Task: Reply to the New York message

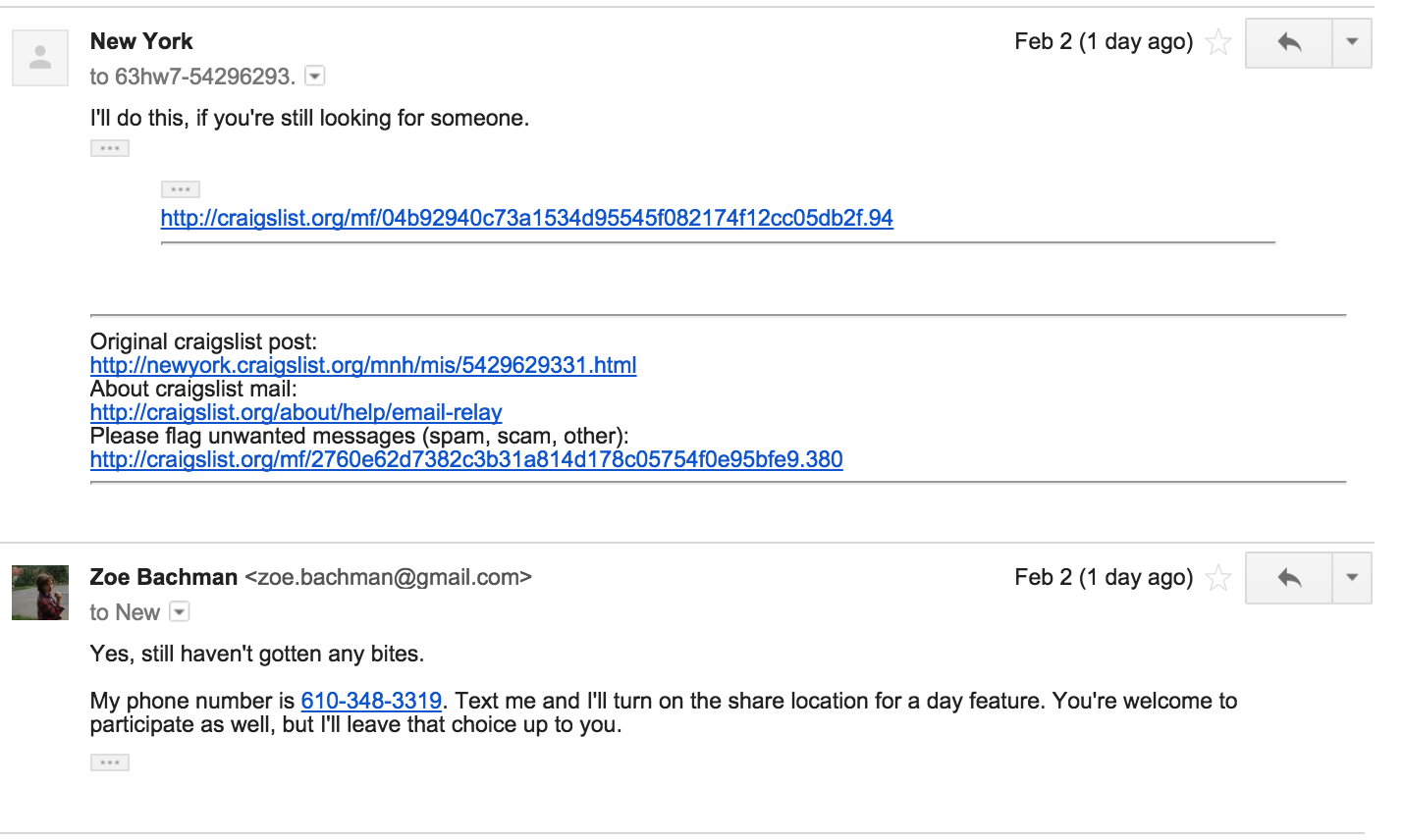Action: click(x=1289, y=43)
